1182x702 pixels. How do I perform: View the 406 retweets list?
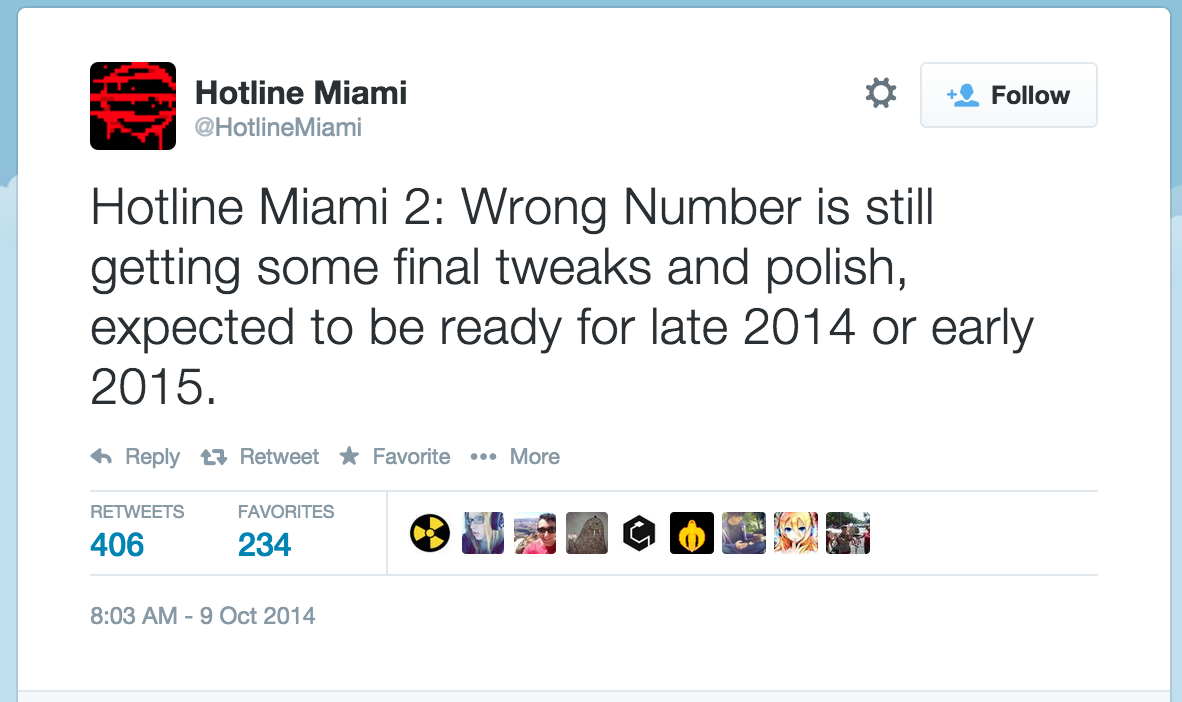click(117, 545)
